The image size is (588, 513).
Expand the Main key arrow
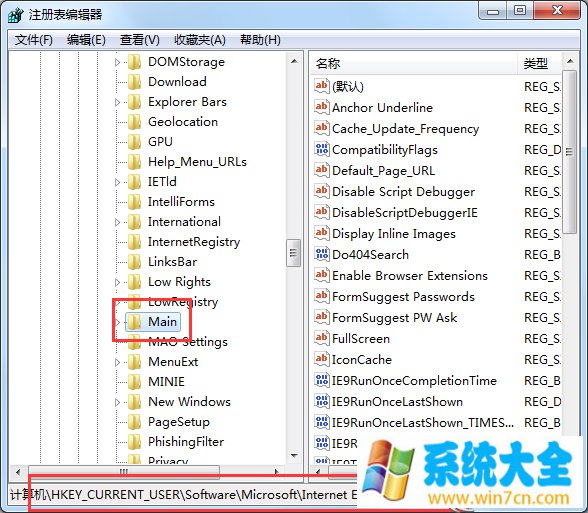click(117, 322)
